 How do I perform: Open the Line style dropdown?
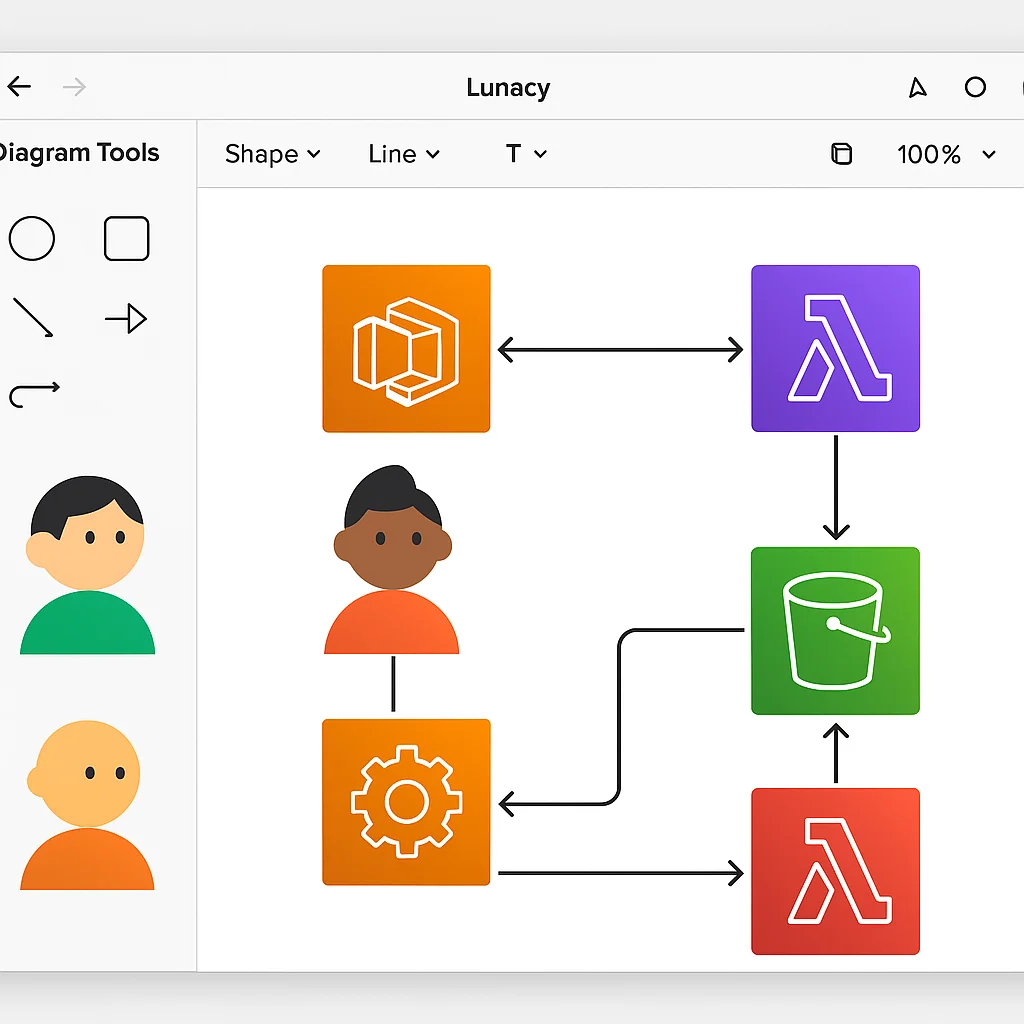coord(402,154)
